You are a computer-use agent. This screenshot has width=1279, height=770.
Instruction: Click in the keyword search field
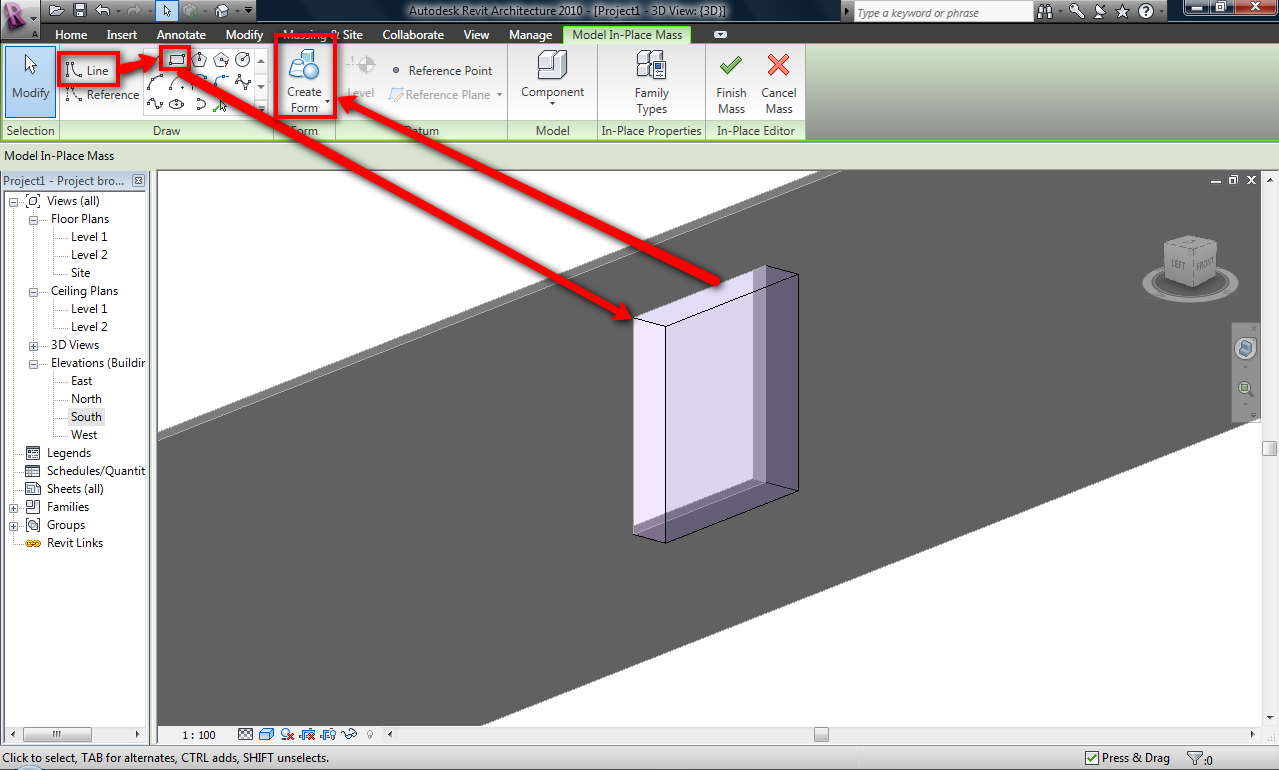942,12
